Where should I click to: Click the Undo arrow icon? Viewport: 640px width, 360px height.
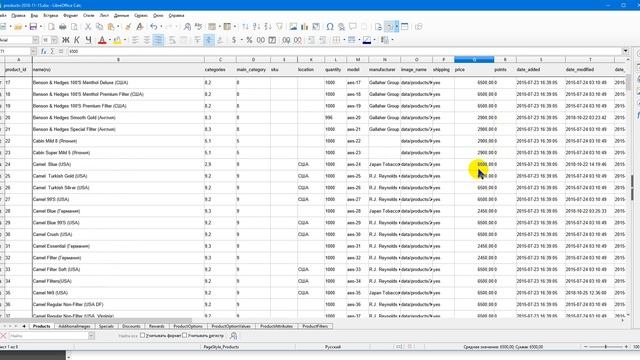coord(153,27)
